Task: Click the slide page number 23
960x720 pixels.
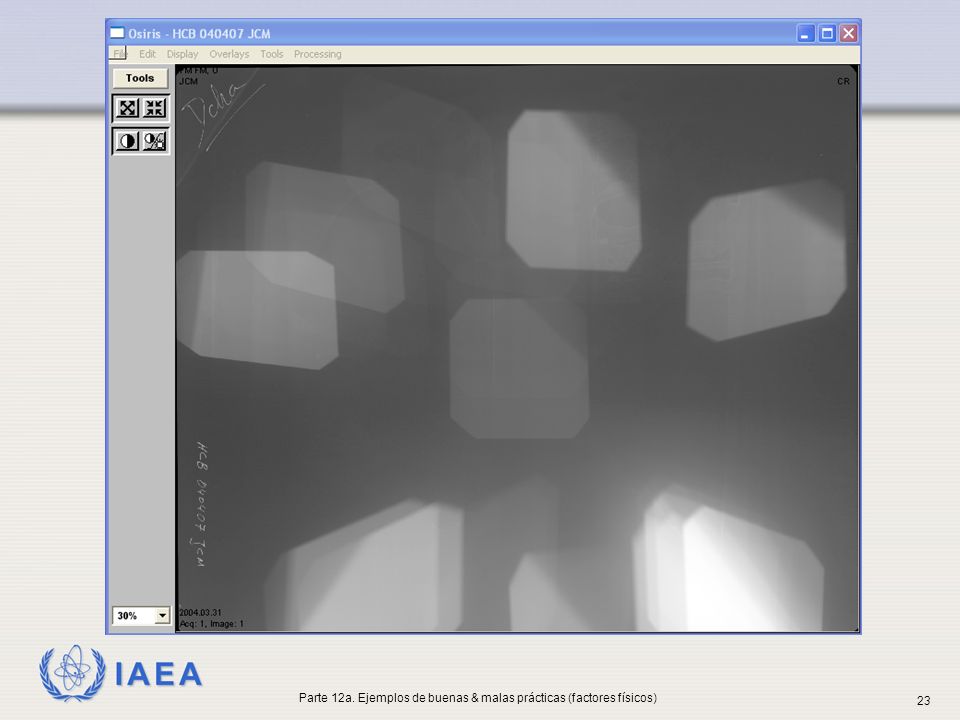Action: (x=923, y=700)
